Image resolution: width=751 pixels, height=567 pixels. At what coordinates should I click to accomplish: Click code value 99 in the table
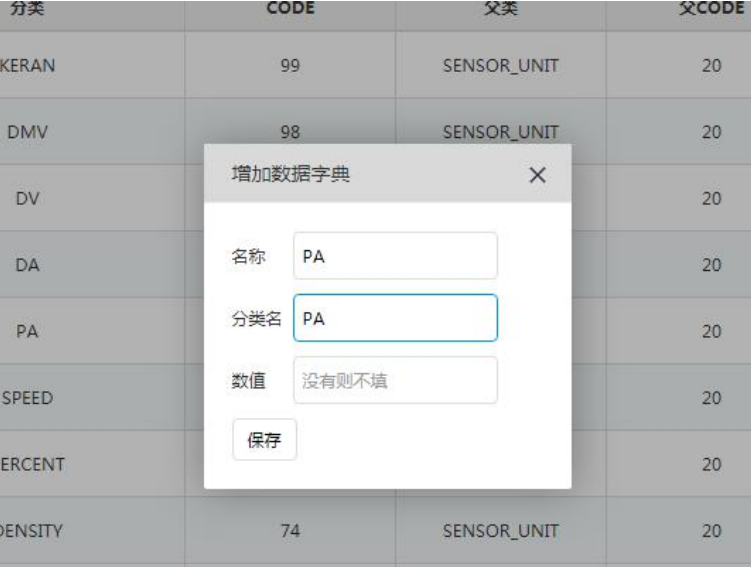[291, 65]
